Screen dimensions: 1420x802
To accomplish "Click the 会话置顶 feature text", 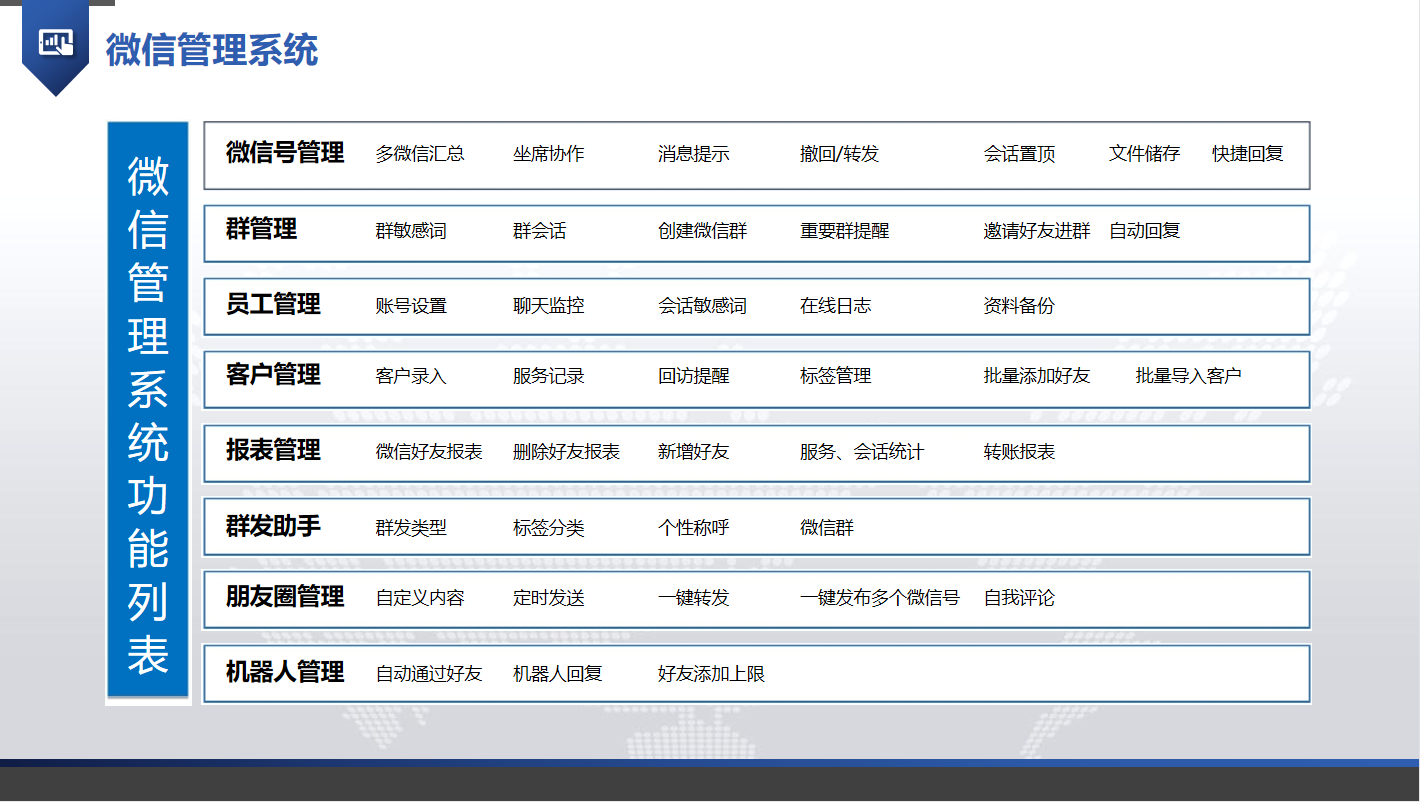I will click(1019, 154).
